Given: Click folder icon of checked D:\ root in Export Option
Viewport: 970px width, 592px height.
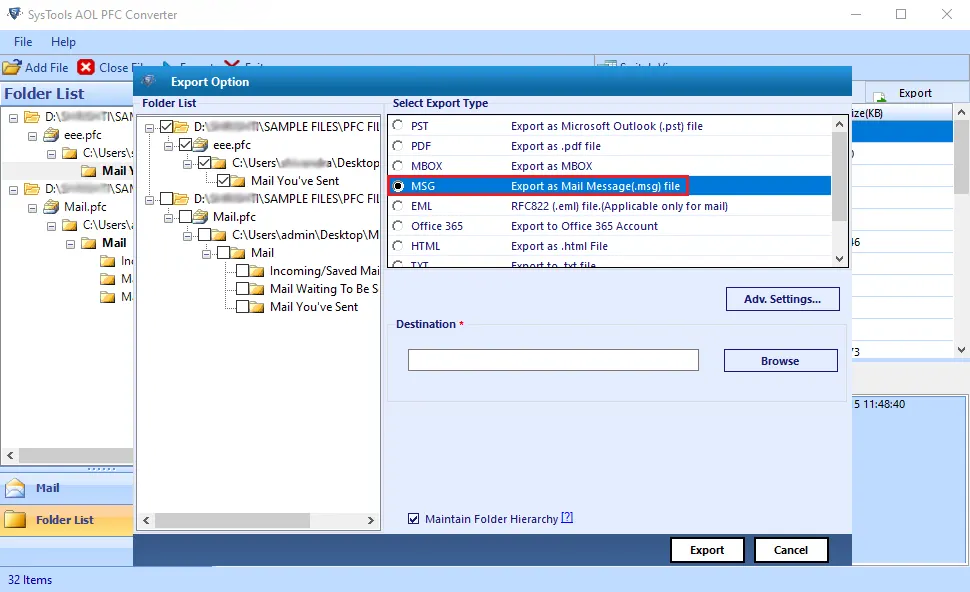Looking at the screenshot, I should point(181,127).
